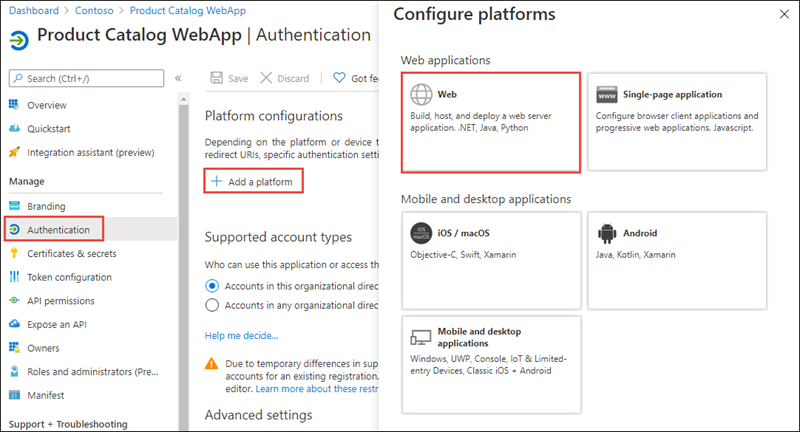Click the API permissions icon
Screen dimensions: 800x432
pyautogui.click(x=14, y=300)
